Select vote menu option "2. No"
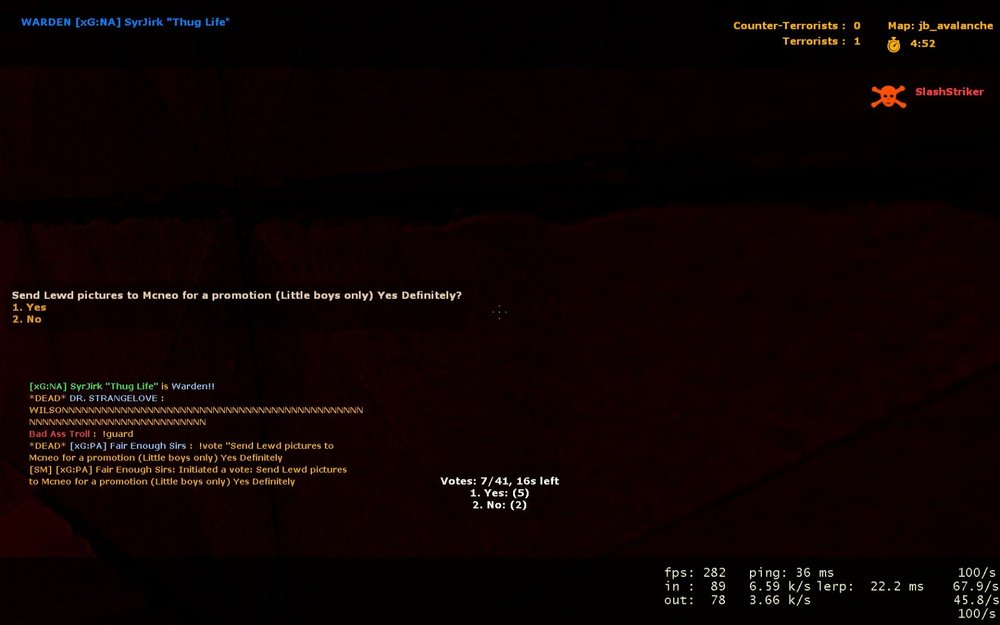This screenshot has height=625, width=1000. tap(27, 319)
